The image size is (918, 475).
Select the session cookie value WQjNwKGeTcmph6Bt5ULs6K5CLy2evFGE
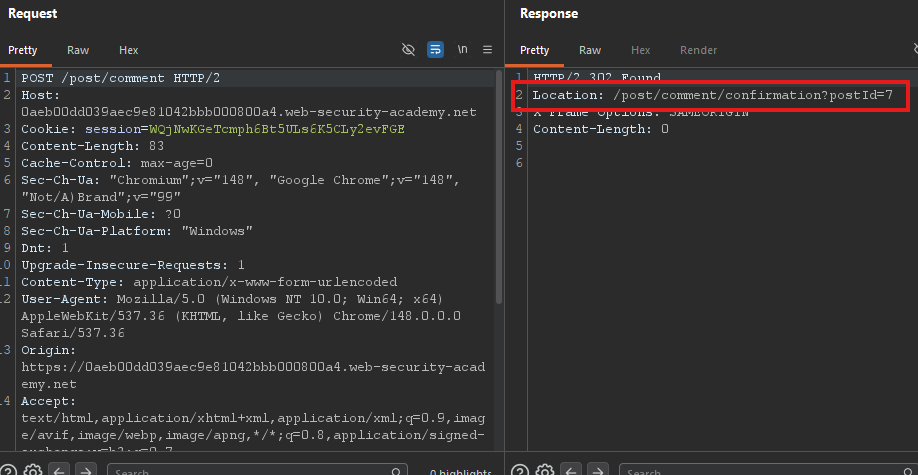[x=276, y=129]
